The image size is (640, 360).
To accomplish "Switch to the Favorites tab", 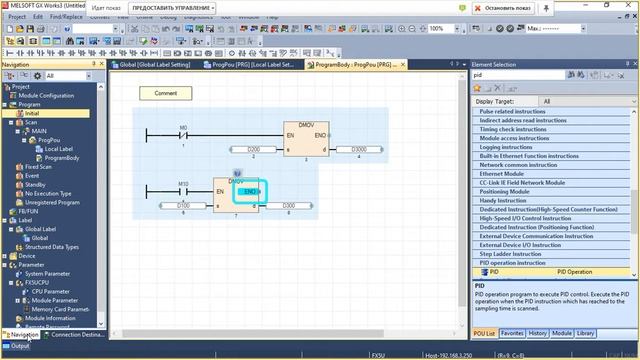I will coord(512,333).
